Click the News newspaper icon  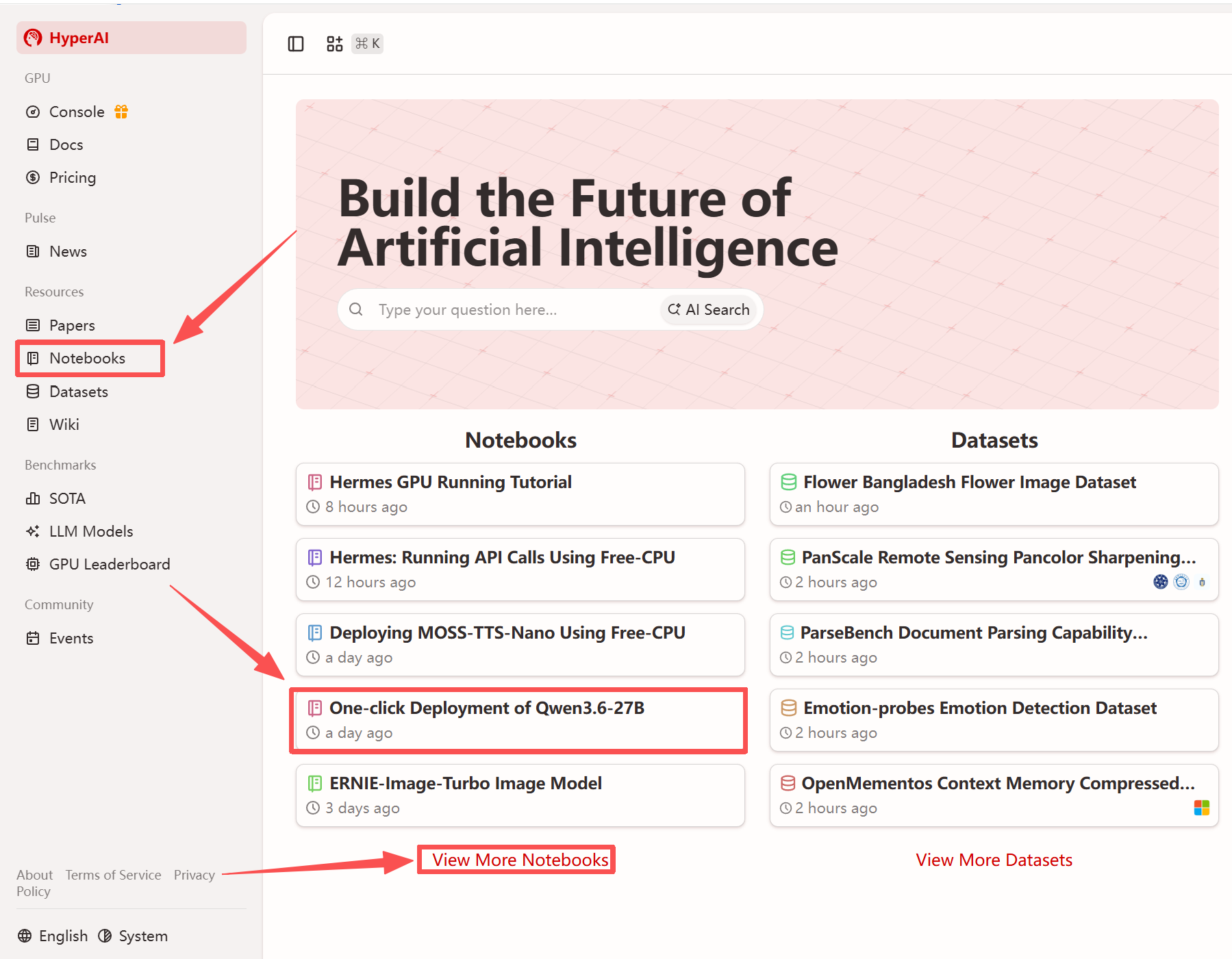coord(33,251)
